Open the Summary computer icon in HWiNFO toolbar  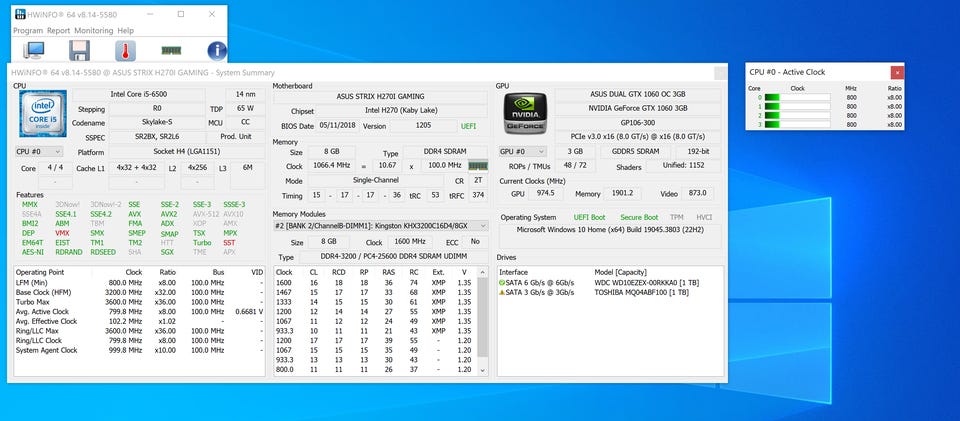33,50
